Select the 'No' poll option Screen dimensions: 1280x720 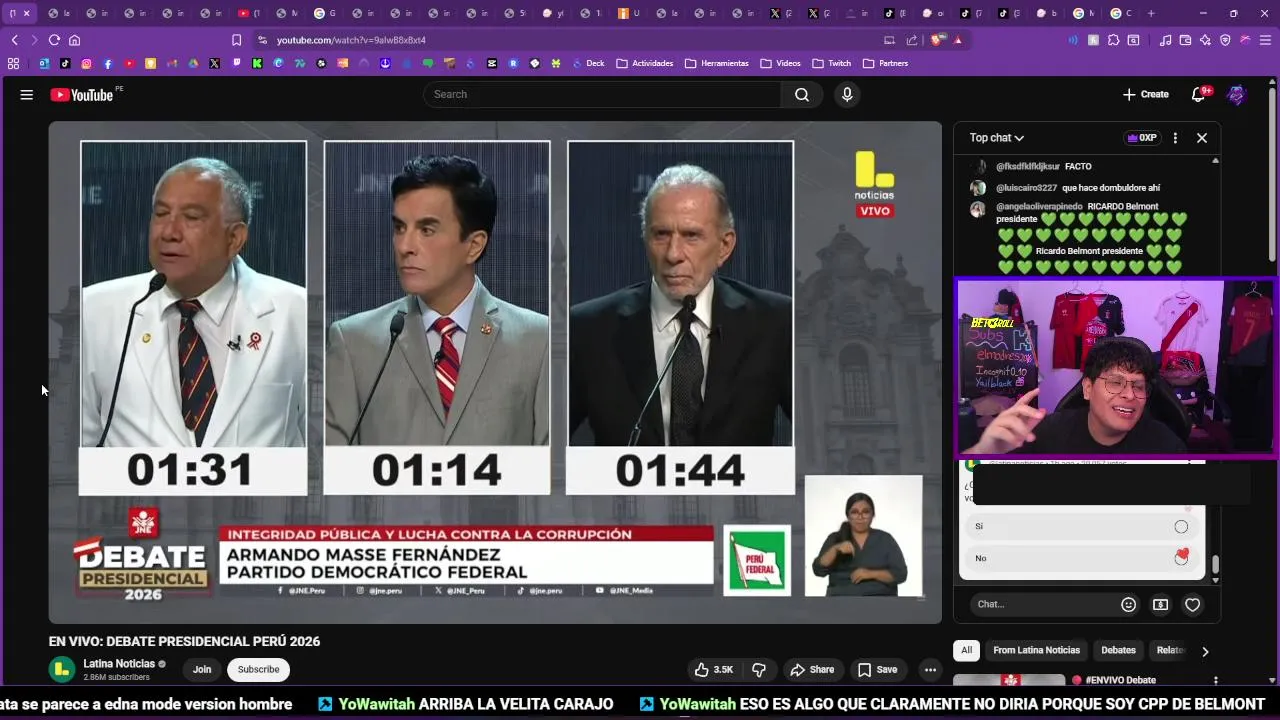[1081, 558]
